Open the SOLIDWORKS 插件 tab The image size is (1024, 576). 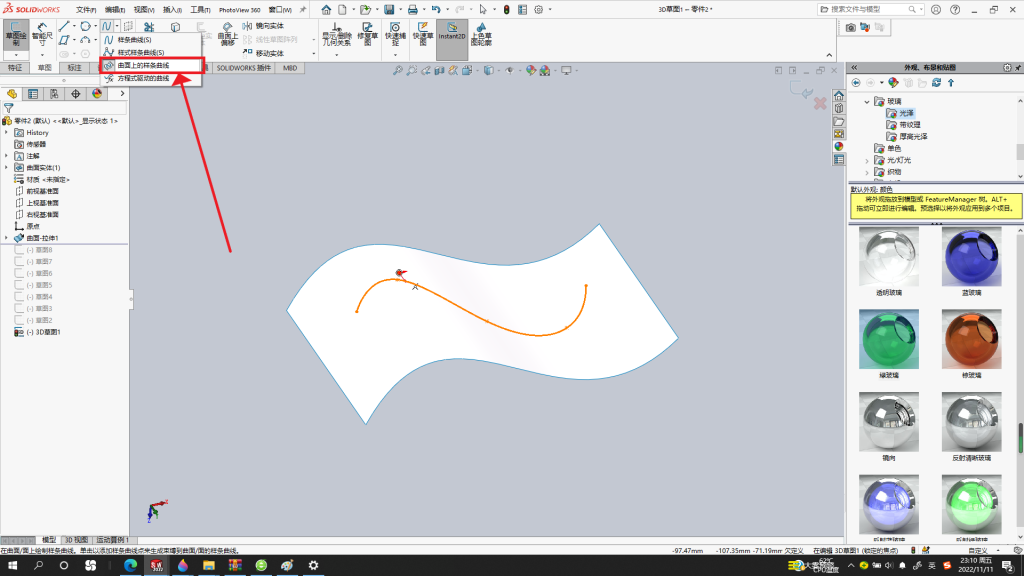coord(244,68)
